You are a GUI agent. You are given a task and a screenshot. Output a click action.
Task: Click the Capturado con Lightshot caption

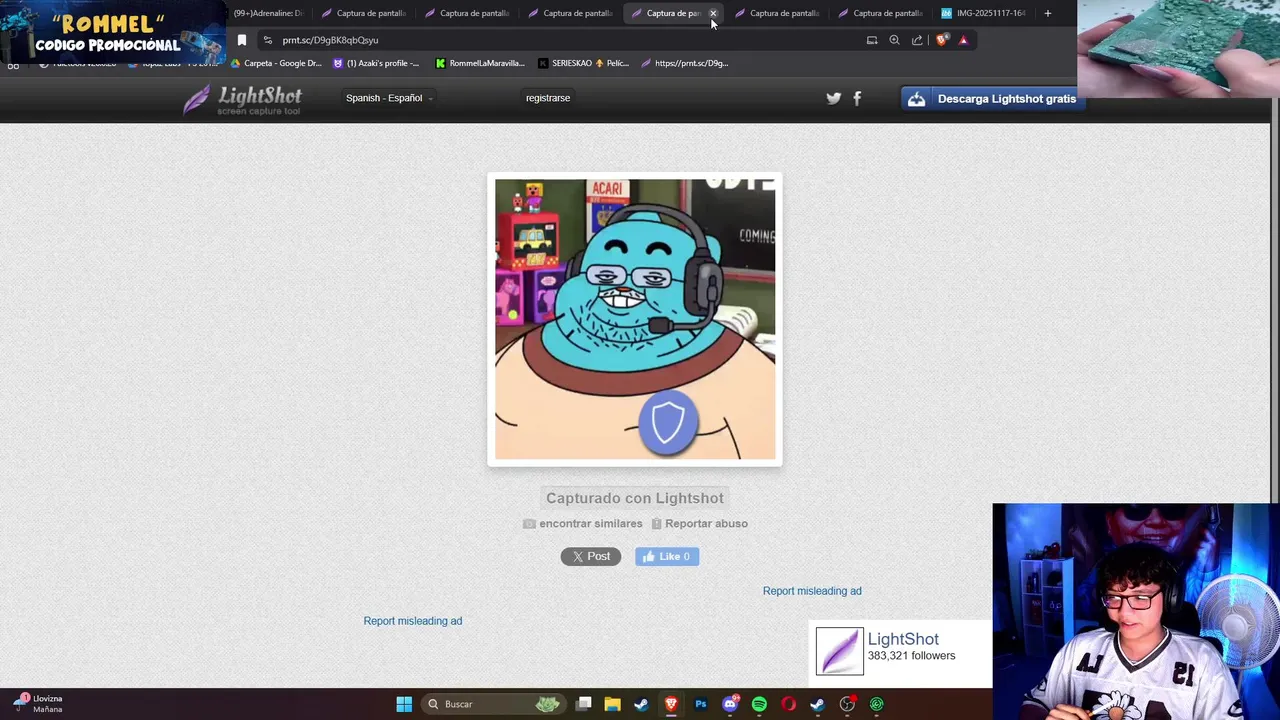(635, 498)
